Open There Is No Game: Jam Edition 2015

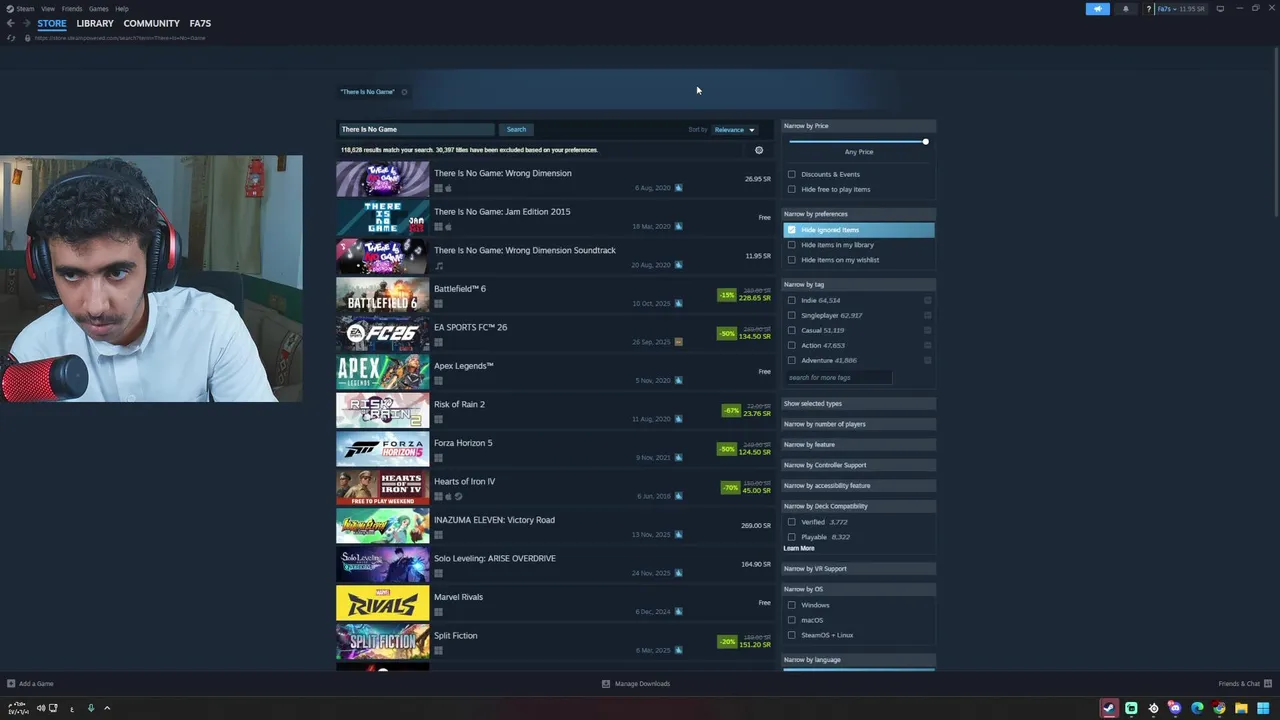(555, 218)
